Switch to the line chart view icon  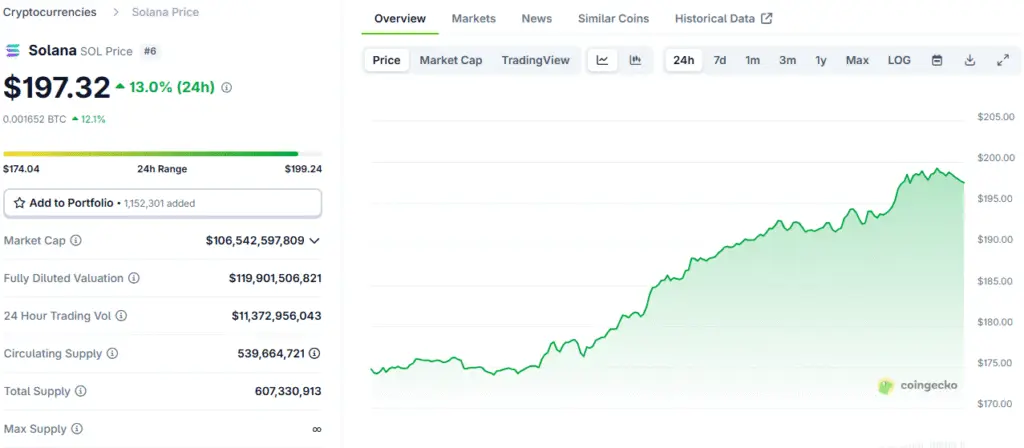click(x=602, y=61)
